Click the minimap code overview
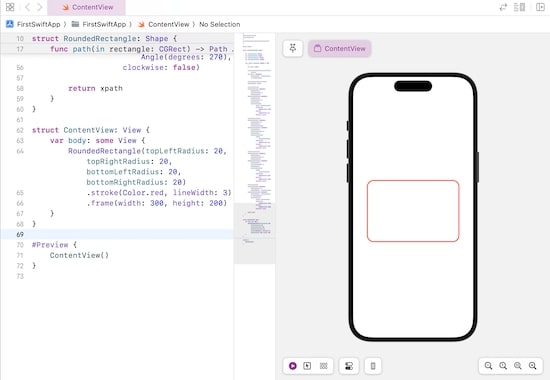 click(255, 147)
